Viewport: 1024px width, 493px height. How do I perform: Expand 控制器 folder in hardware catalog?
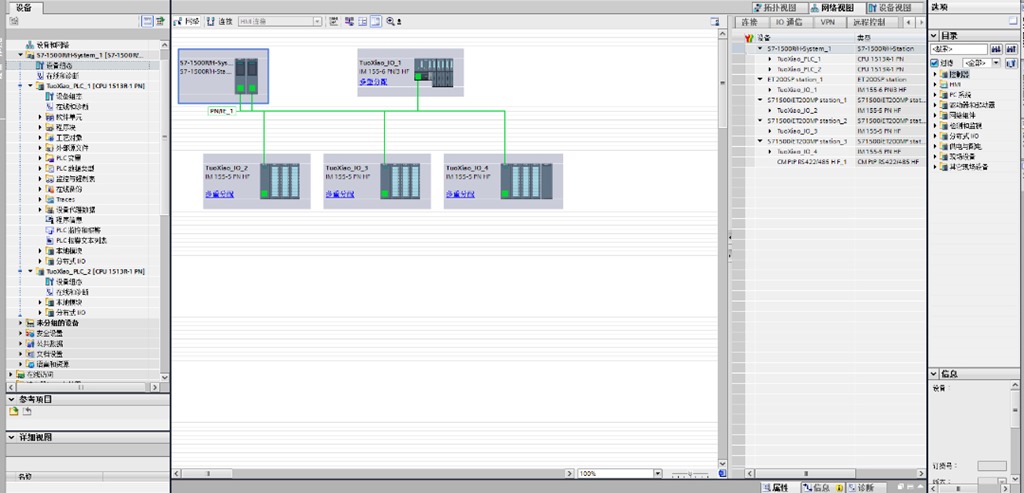[935, 74]
